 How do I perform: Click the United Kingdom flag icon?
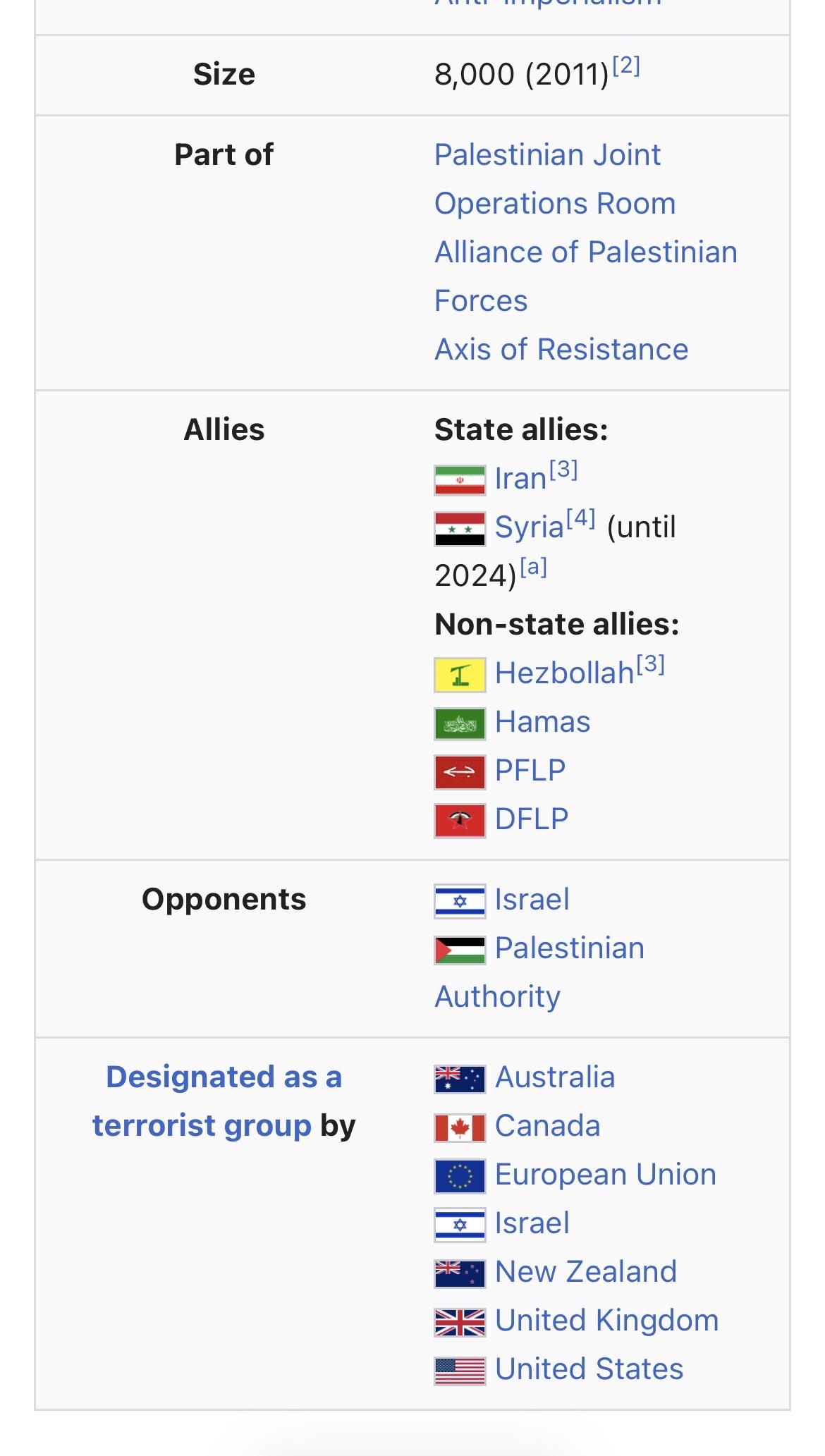(460, 1322)
